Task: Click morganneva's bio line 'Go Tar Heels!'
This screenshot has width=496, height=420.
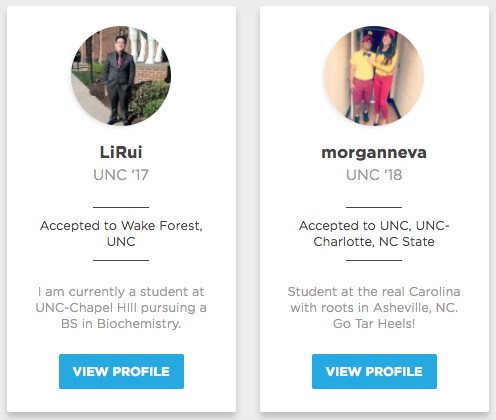Action: pos(374,324)
